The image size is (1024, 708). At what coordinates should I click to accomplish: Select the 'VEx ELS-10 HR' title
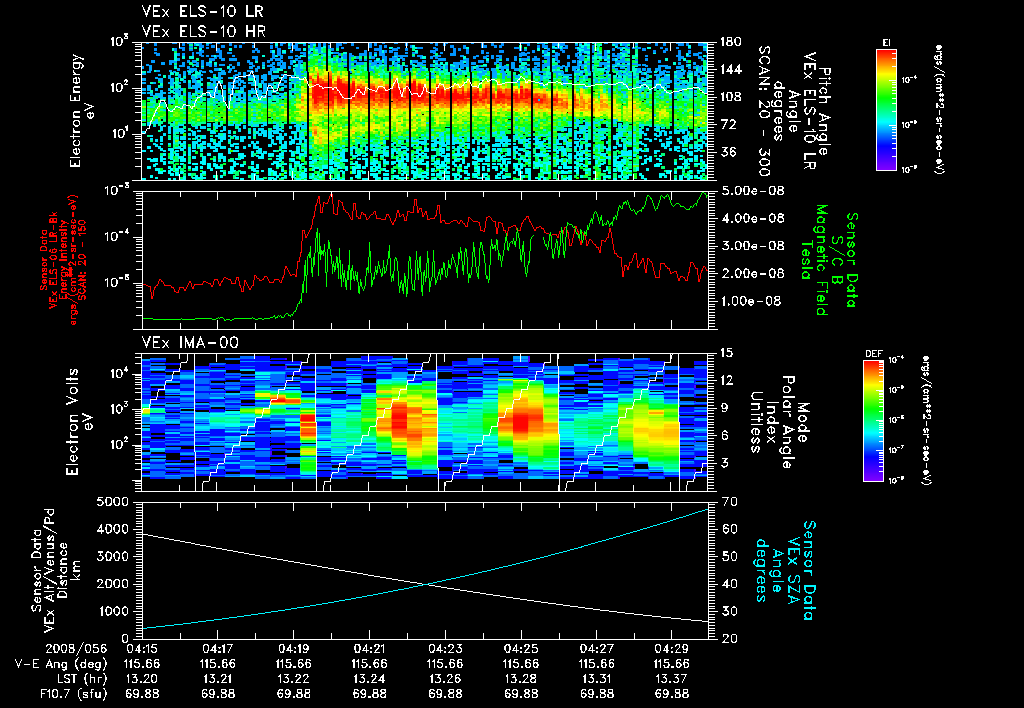(204, 31)
